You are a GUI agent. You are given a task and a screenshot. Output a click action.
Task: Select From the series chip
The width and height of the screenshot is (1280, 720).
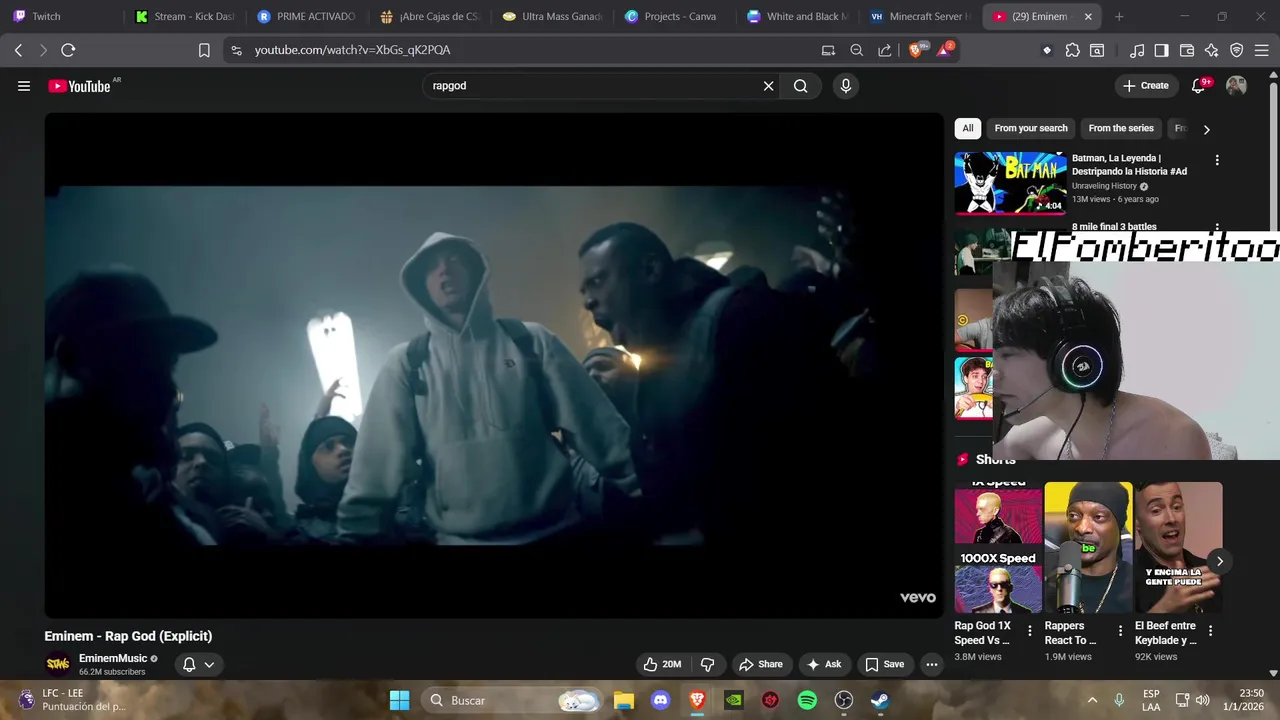coord(1121,128)
